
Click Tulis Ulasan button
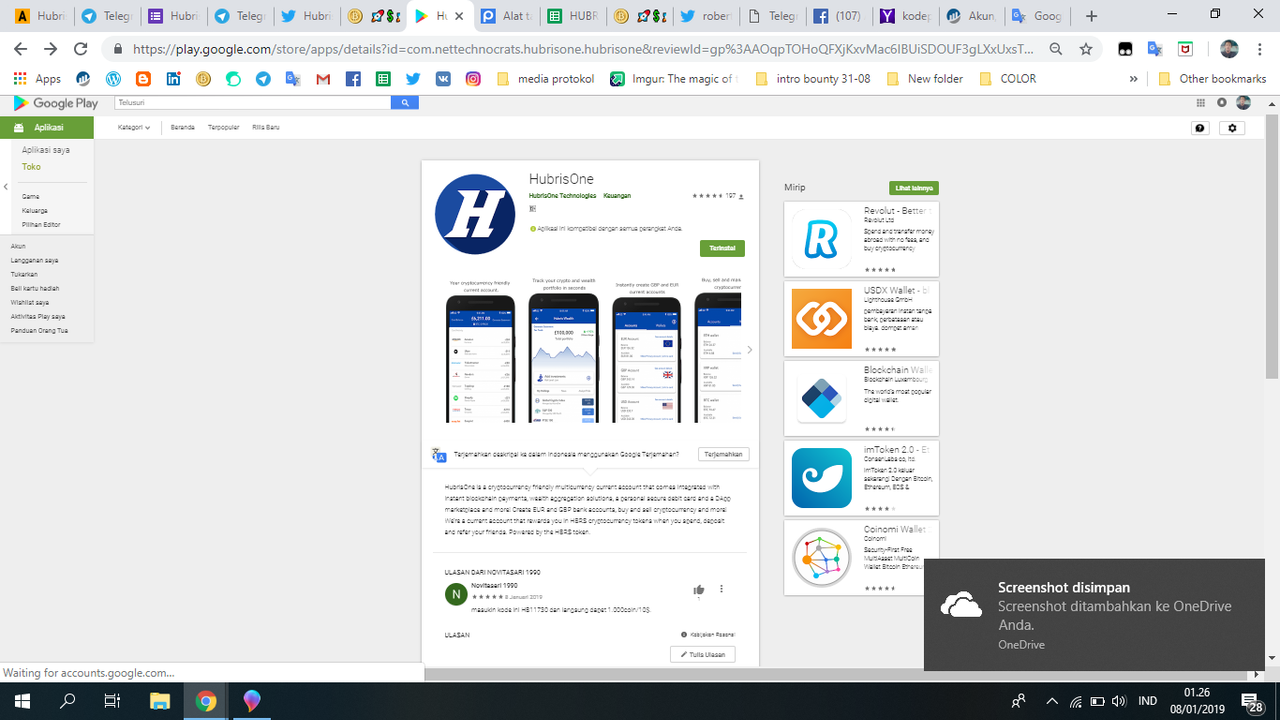[703, 654]
